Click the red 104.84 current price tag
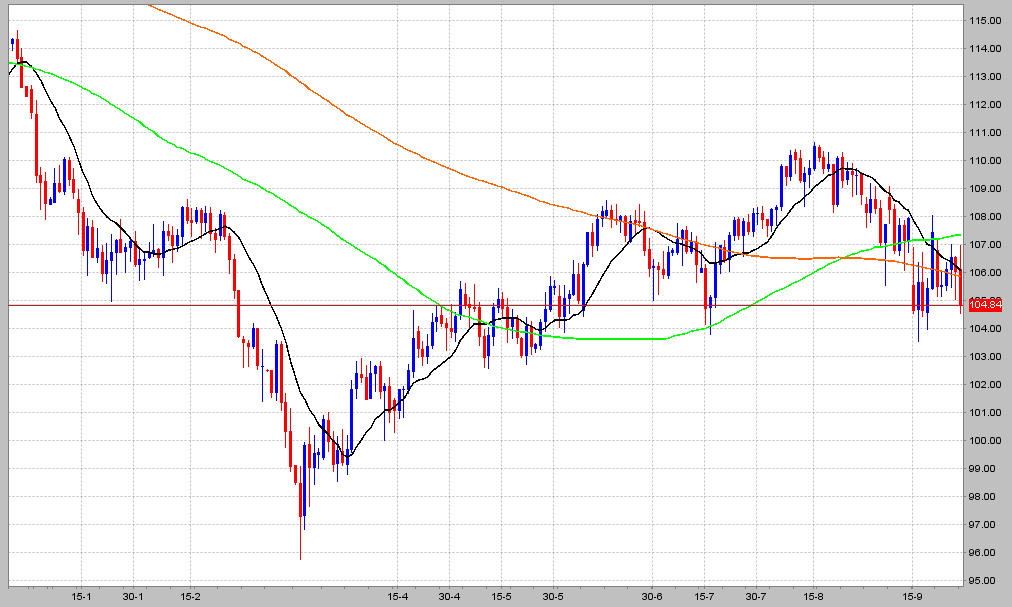 986,305
